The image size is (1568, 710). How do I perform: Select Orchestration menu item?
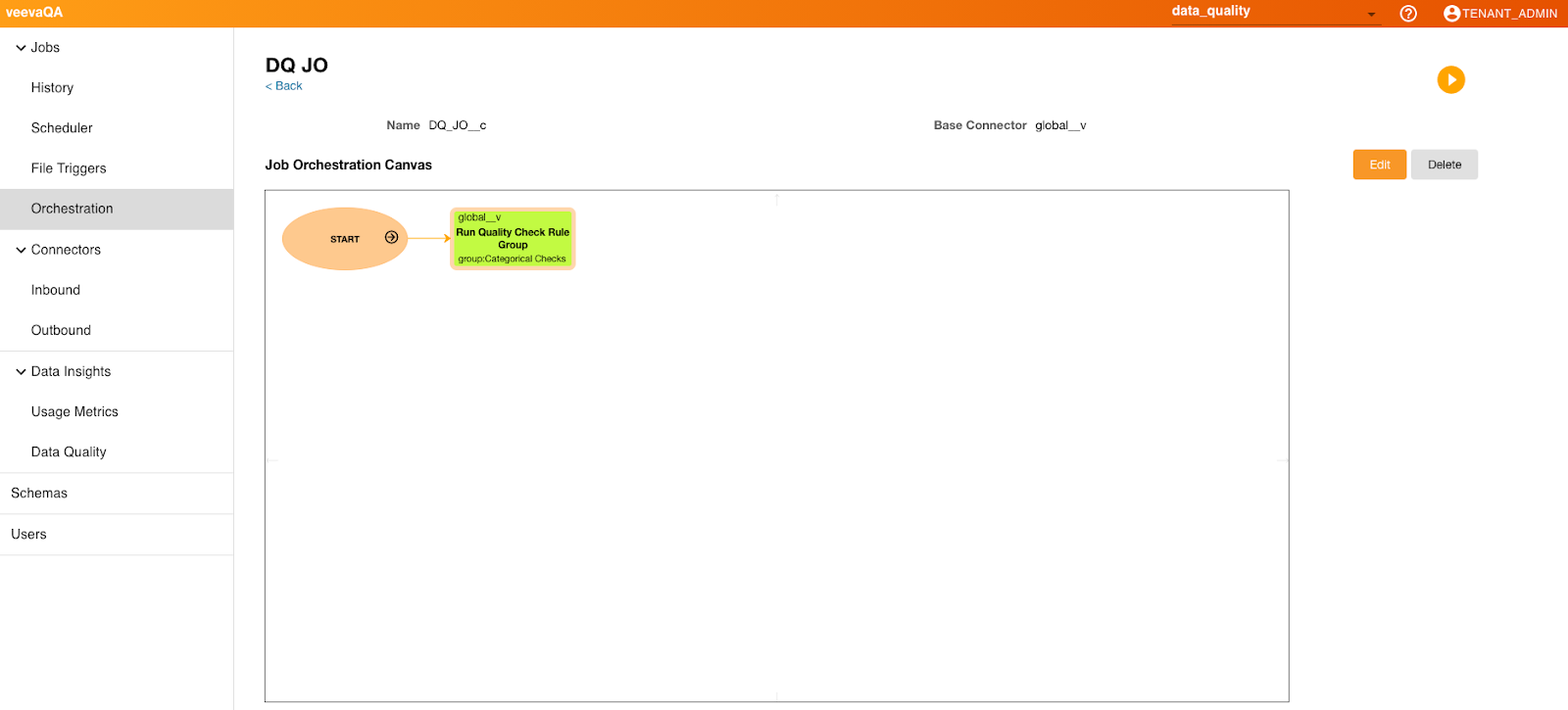coord(72,209)
